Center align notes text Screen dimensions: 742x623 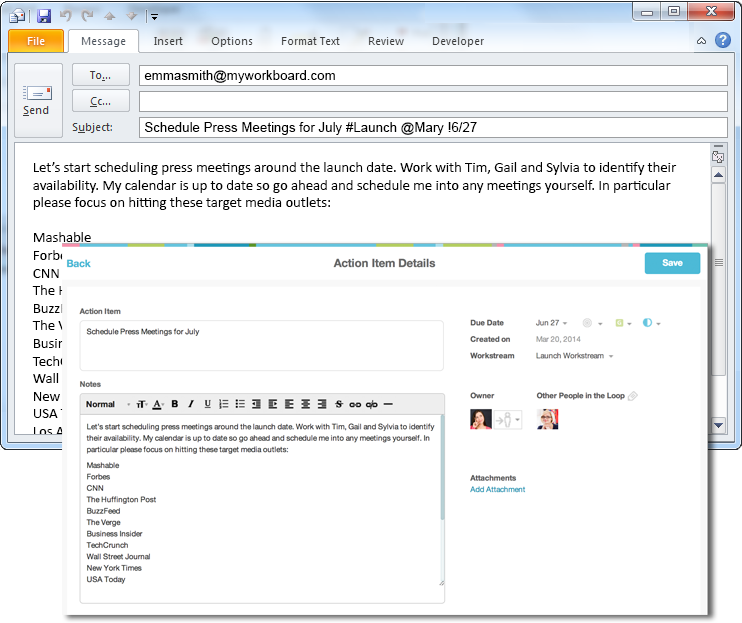(306, 404)
